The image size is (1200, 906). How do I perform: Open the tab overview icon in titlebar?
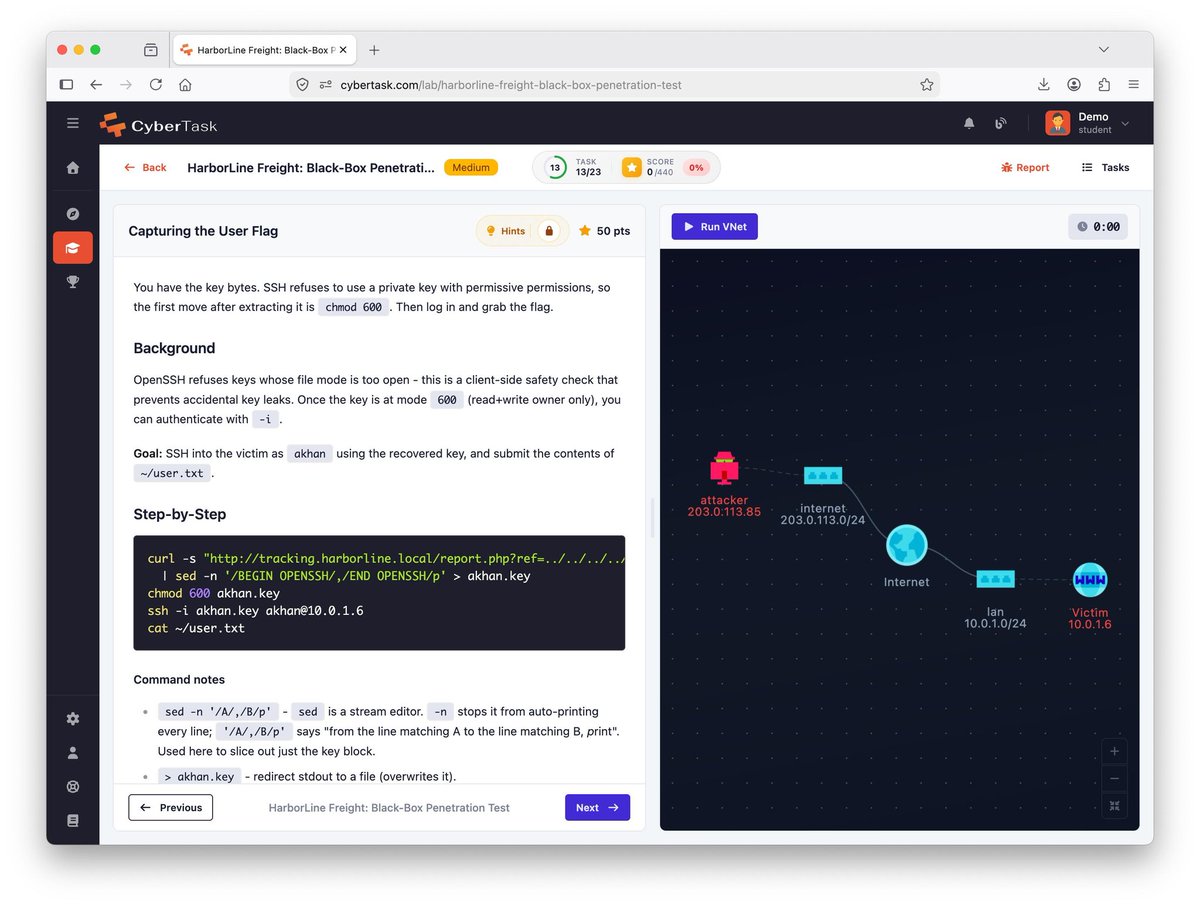(150, 50)
